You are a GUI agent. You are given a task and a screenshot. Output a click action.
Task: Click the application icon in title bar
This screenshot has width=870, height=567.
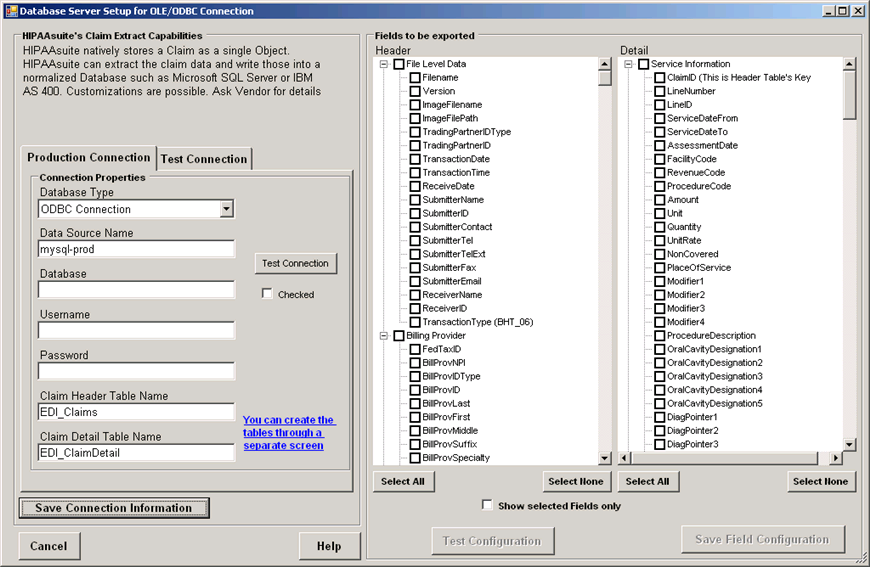[11, 11]
